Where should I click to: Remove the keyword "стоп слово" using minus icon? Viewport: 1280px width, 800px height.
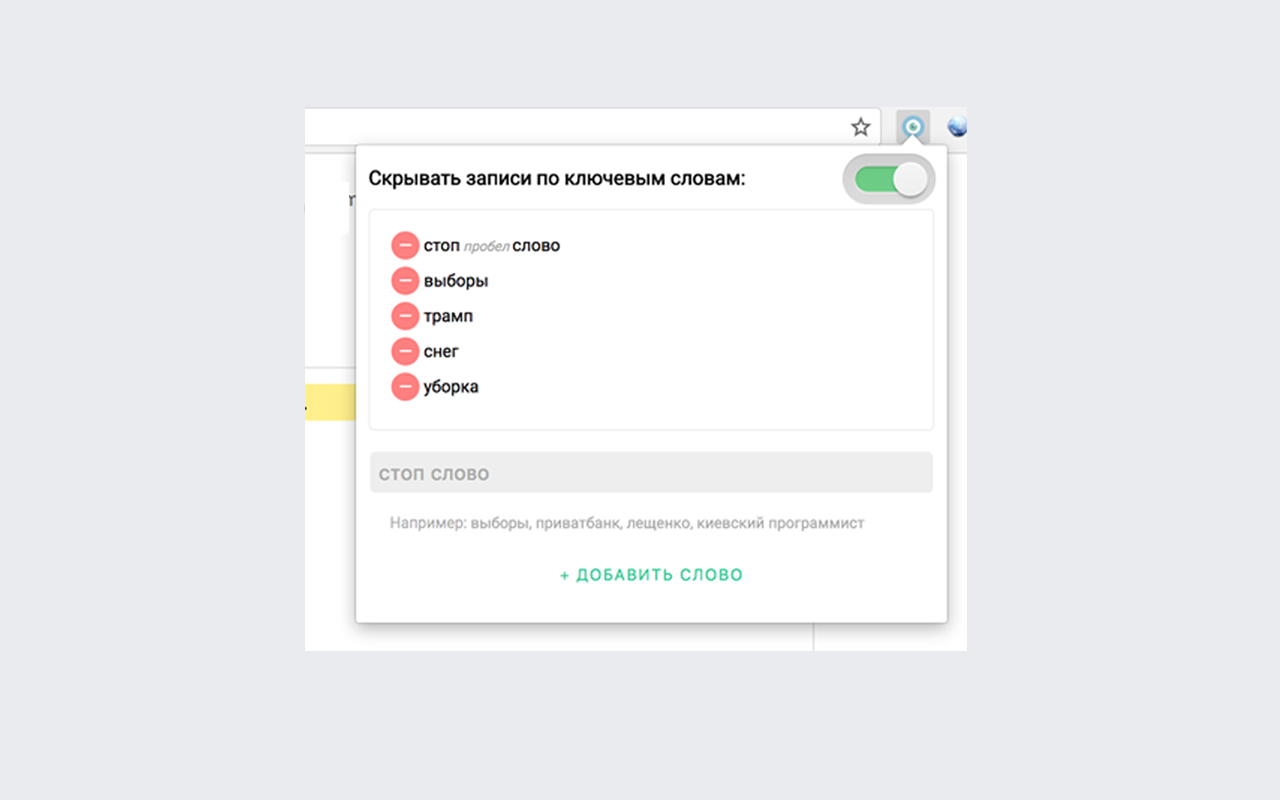(405, 244)
